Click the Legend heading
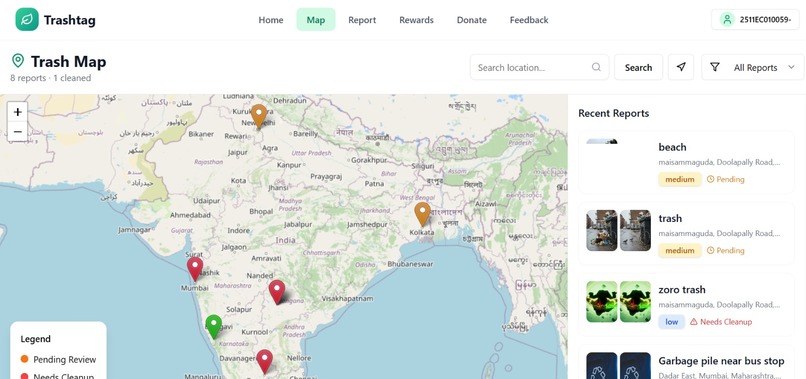This screenshot has width=806, height=379. click(35, 339)
